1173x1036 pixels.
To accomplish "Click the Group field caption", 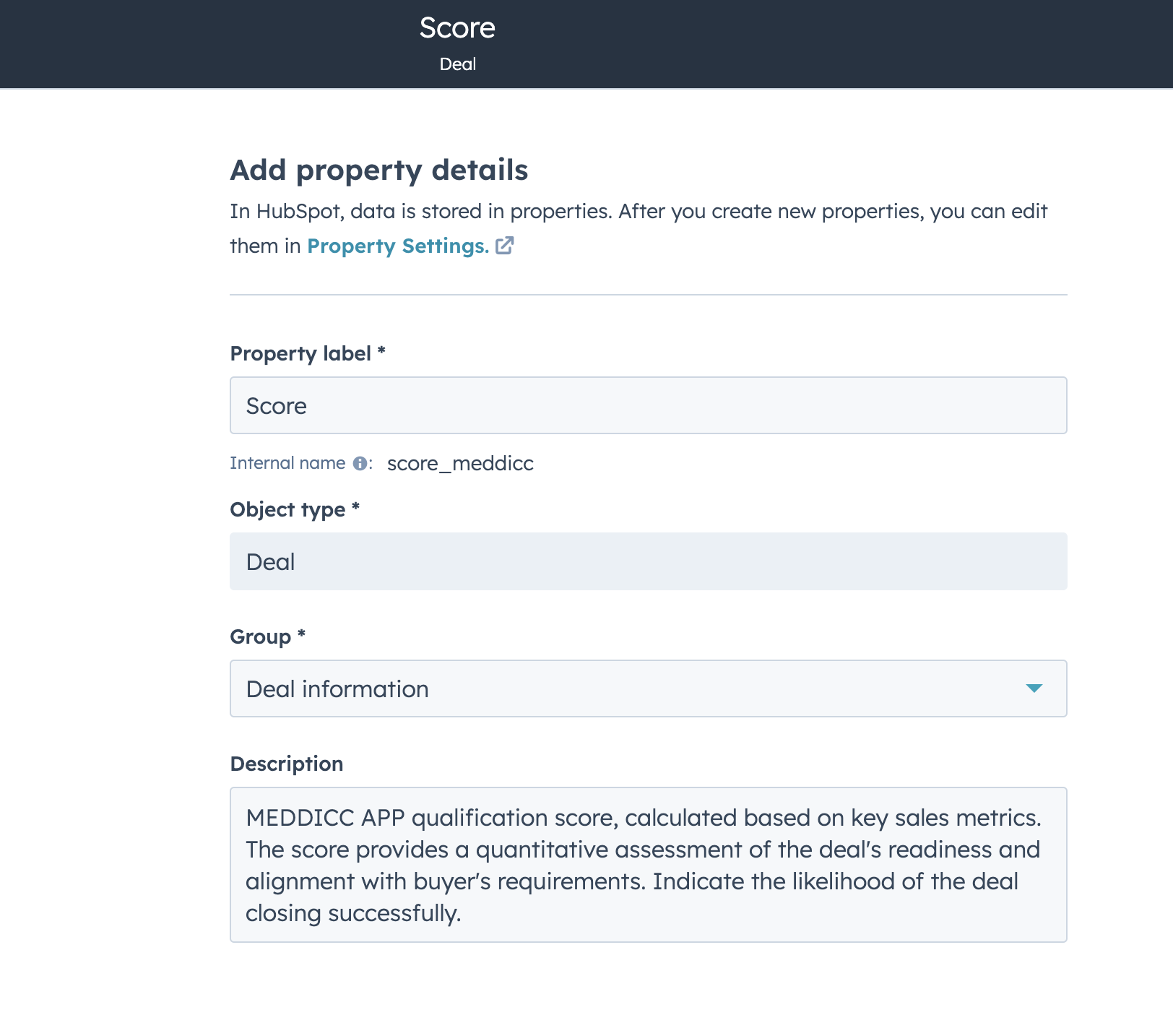I will 260,636.
